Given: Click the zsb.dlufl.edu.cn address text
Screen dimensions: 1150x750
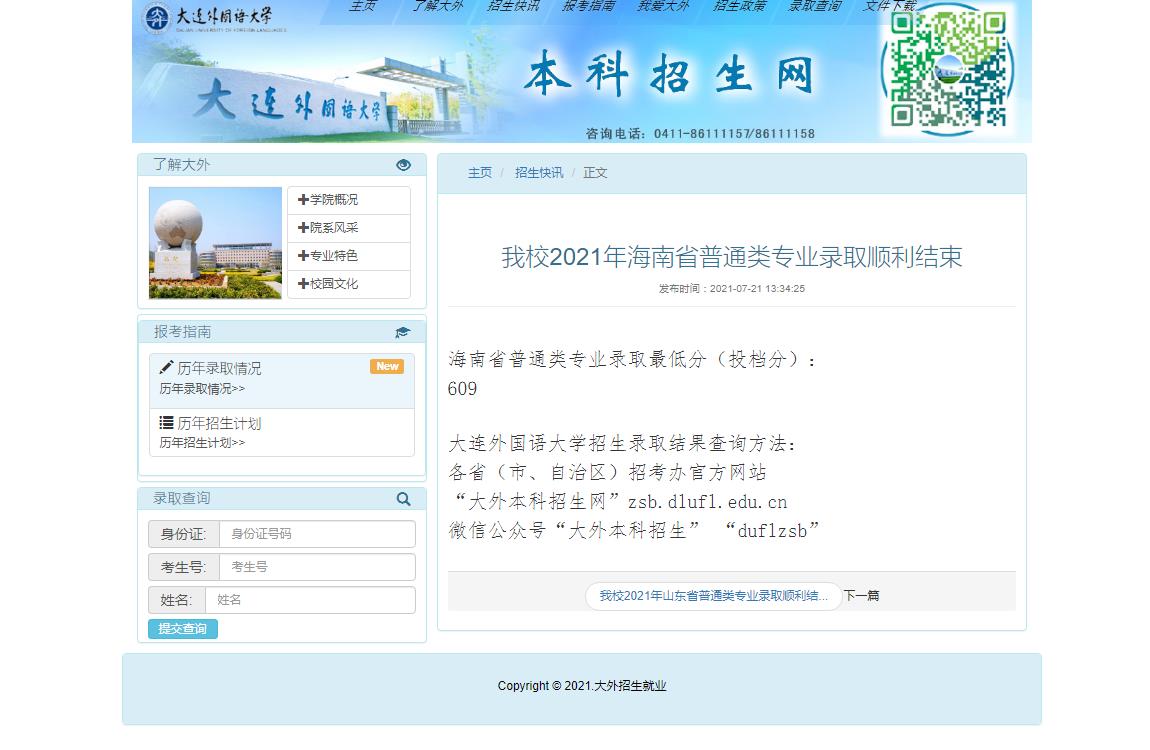Looking at the screenshot, I should coord(708,502).
